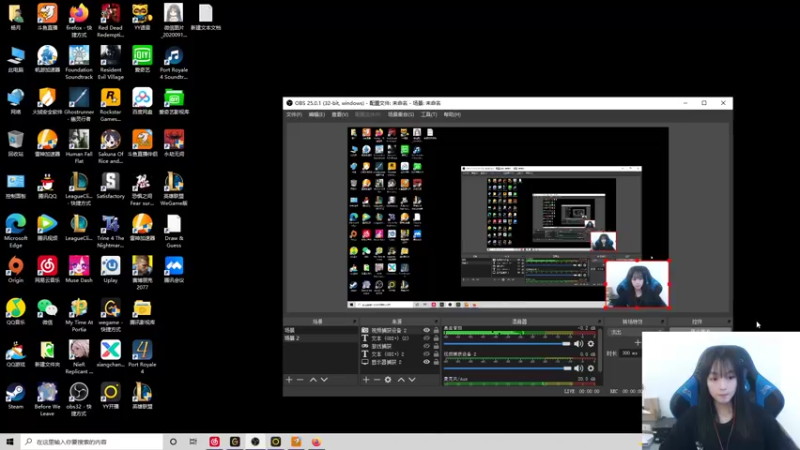Open Windows Start button
Image resolution: width=800 pixels, height=450 pixels.
tap(10, 442)
